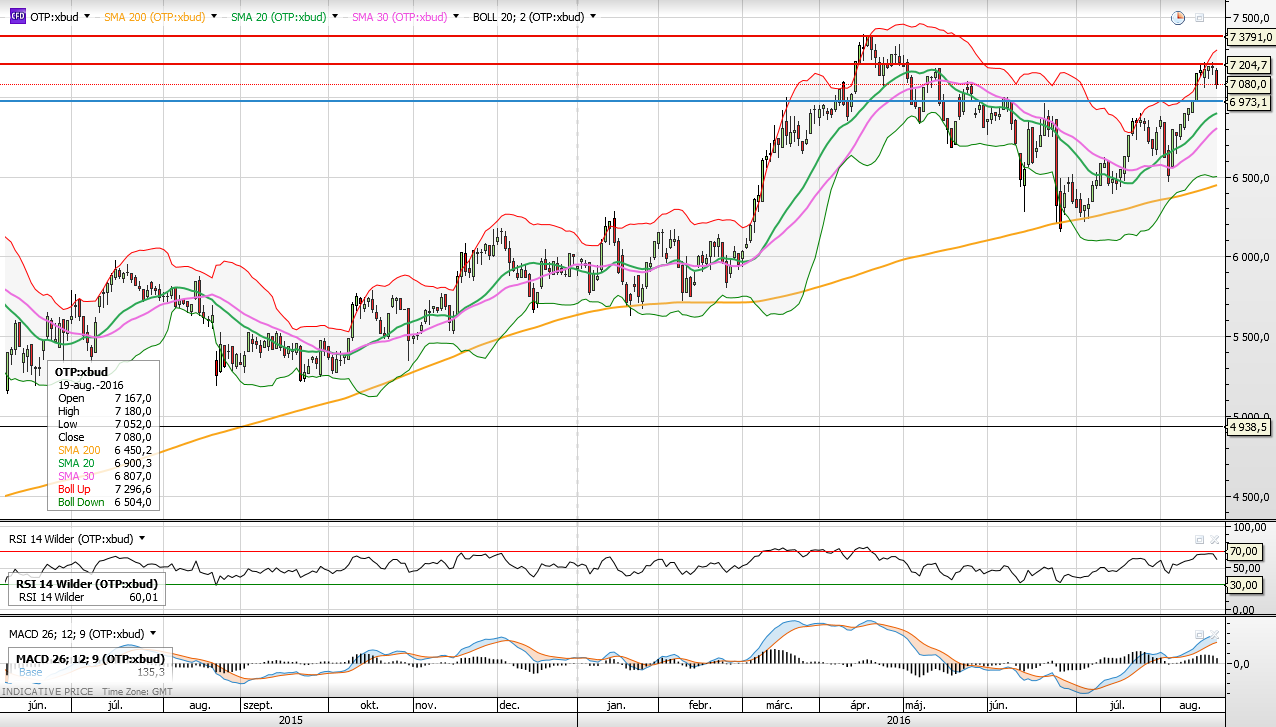Click the Boll Up 7 296,6 row
1276x727 pixels.
coord(105,489)
